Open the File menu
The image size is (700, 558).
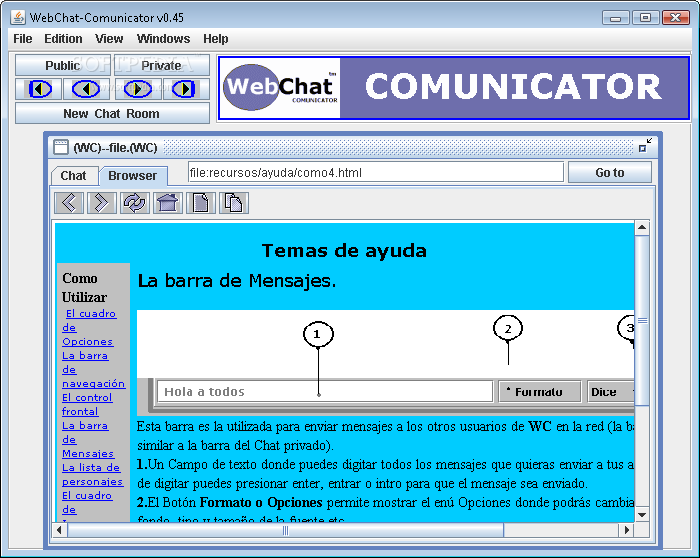coord(23,39)
